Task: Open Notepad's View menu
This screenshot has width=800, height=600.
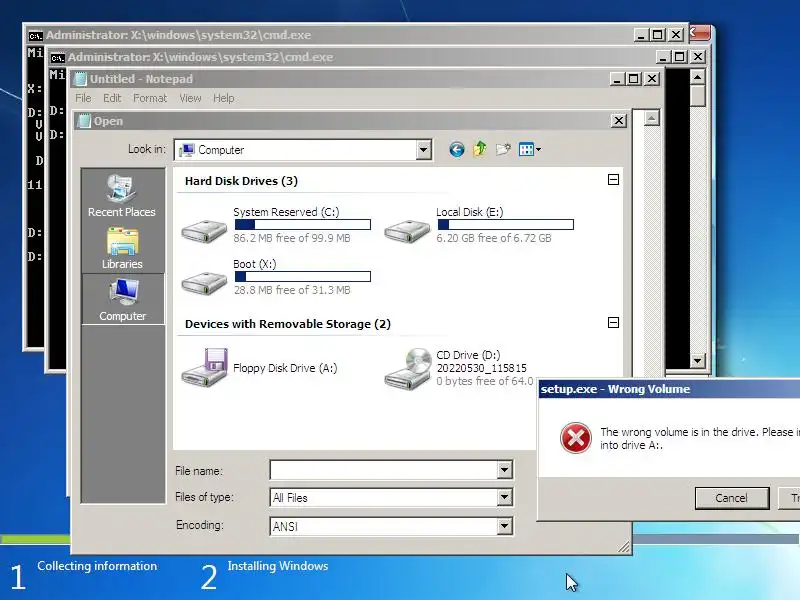Action: point(190,98)
